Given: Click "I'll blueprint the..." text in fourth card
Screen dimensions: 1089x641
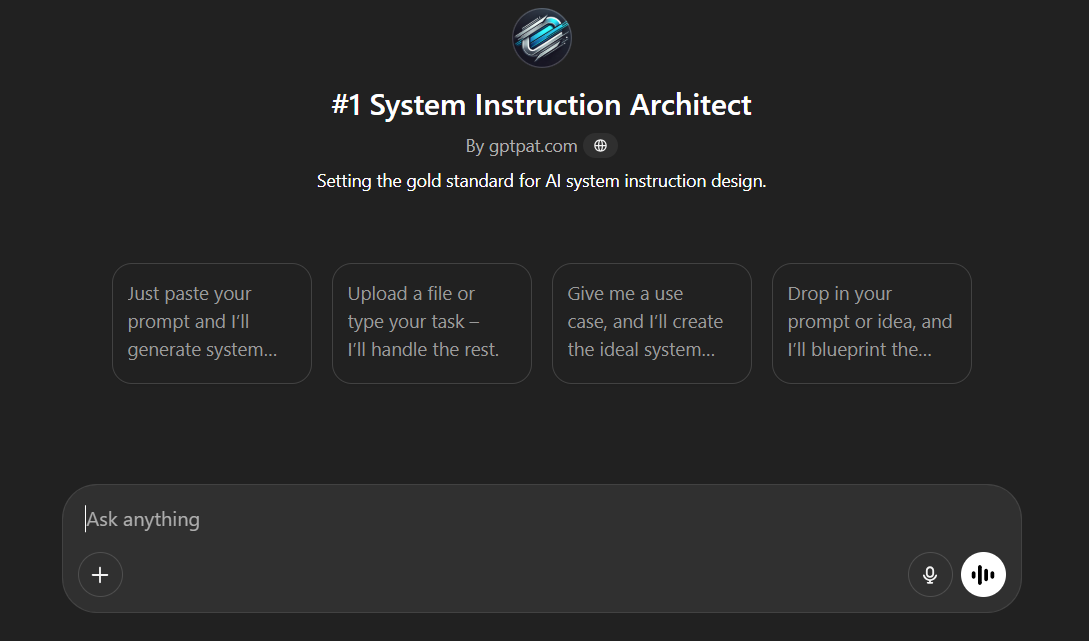Looking at the screenshot, I should (860, 350).
